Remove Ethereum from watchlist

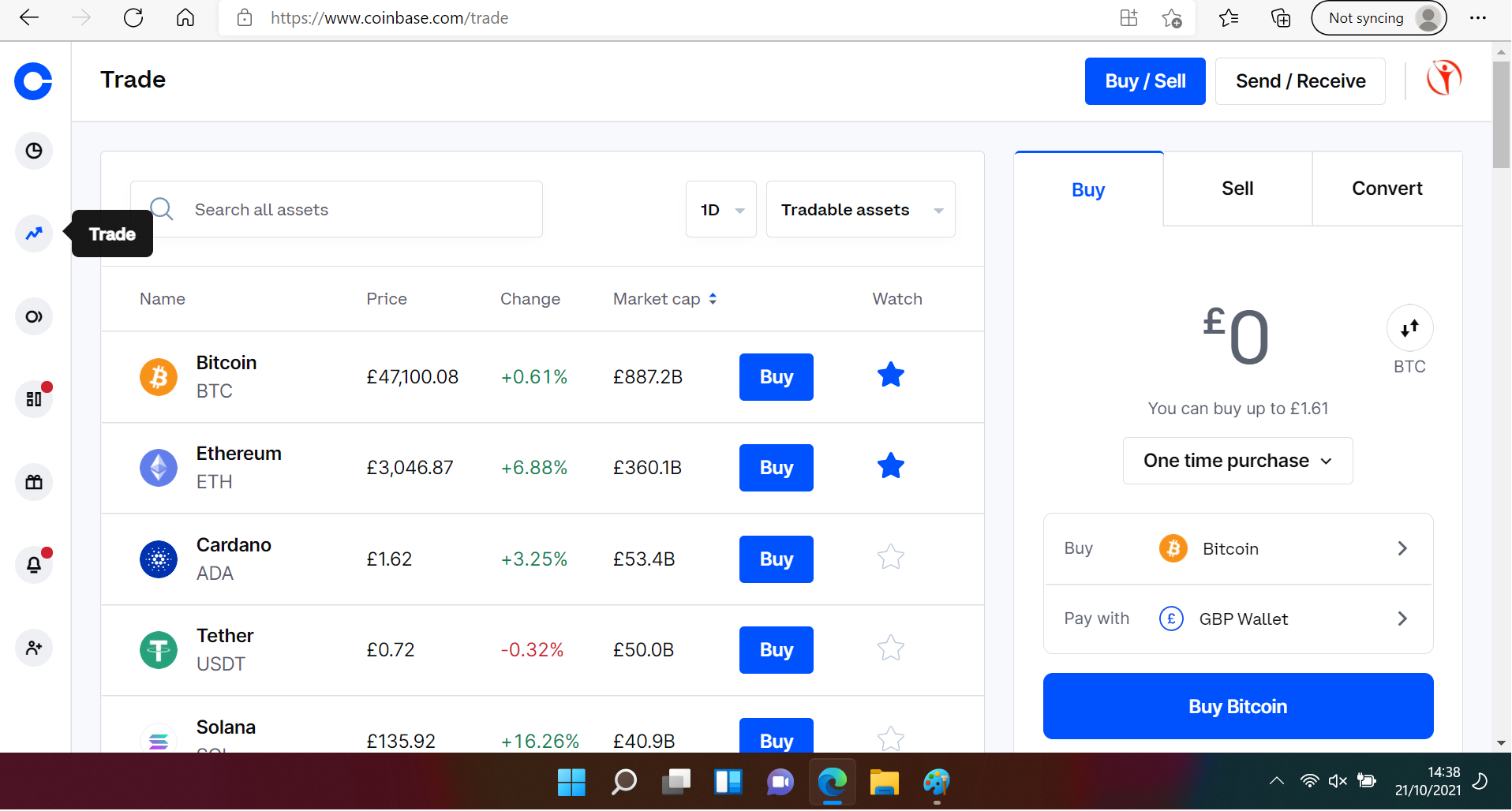tap(891, 465)
